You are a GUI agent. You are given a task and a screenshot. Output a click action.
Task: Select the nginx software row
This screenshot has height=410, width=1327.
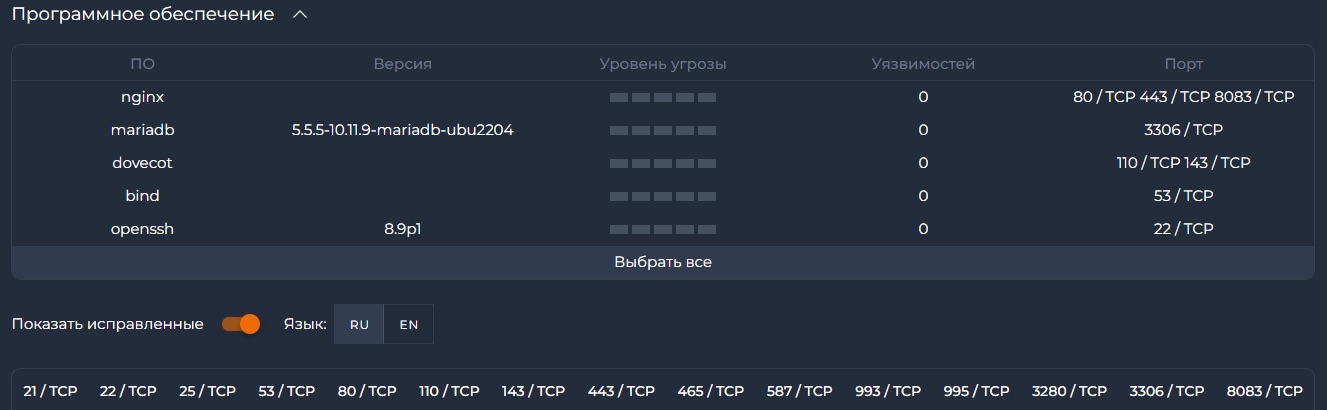tap(142, 97)
